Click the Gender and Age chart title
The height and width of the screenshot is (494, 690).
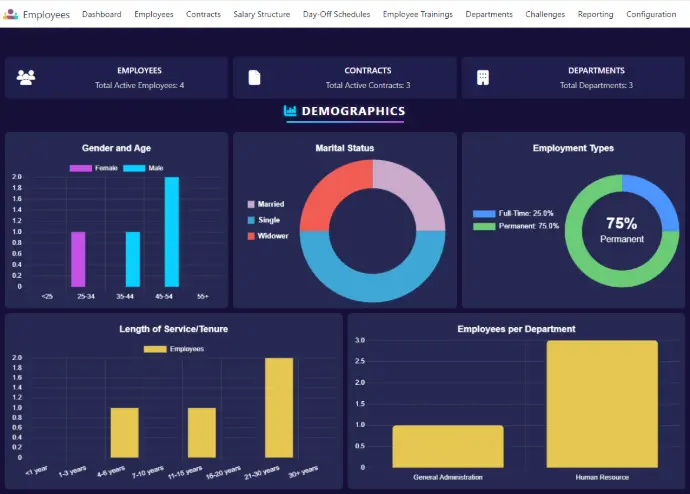[116, 148]
